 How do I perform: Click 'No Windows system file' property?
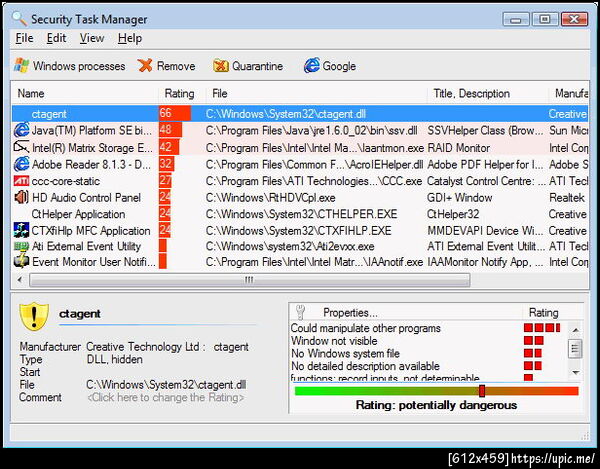pos(345,353)
